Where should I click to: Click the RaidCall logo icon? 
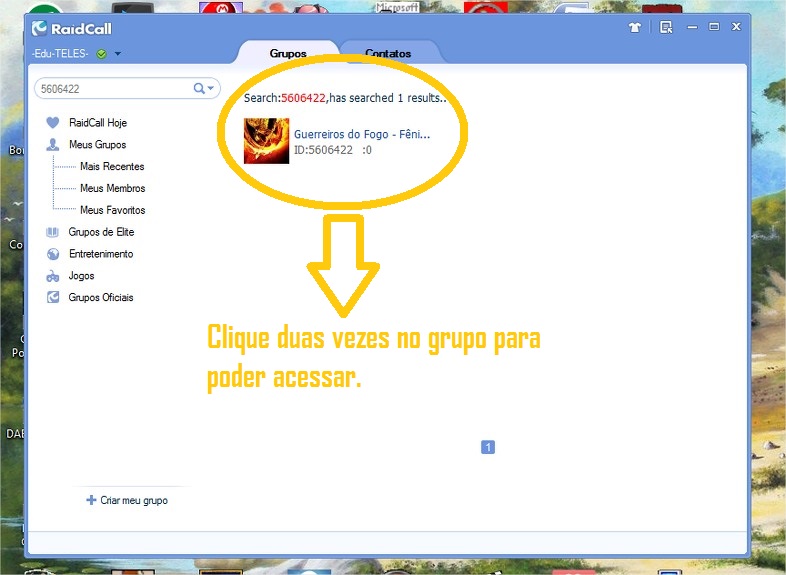39,29
